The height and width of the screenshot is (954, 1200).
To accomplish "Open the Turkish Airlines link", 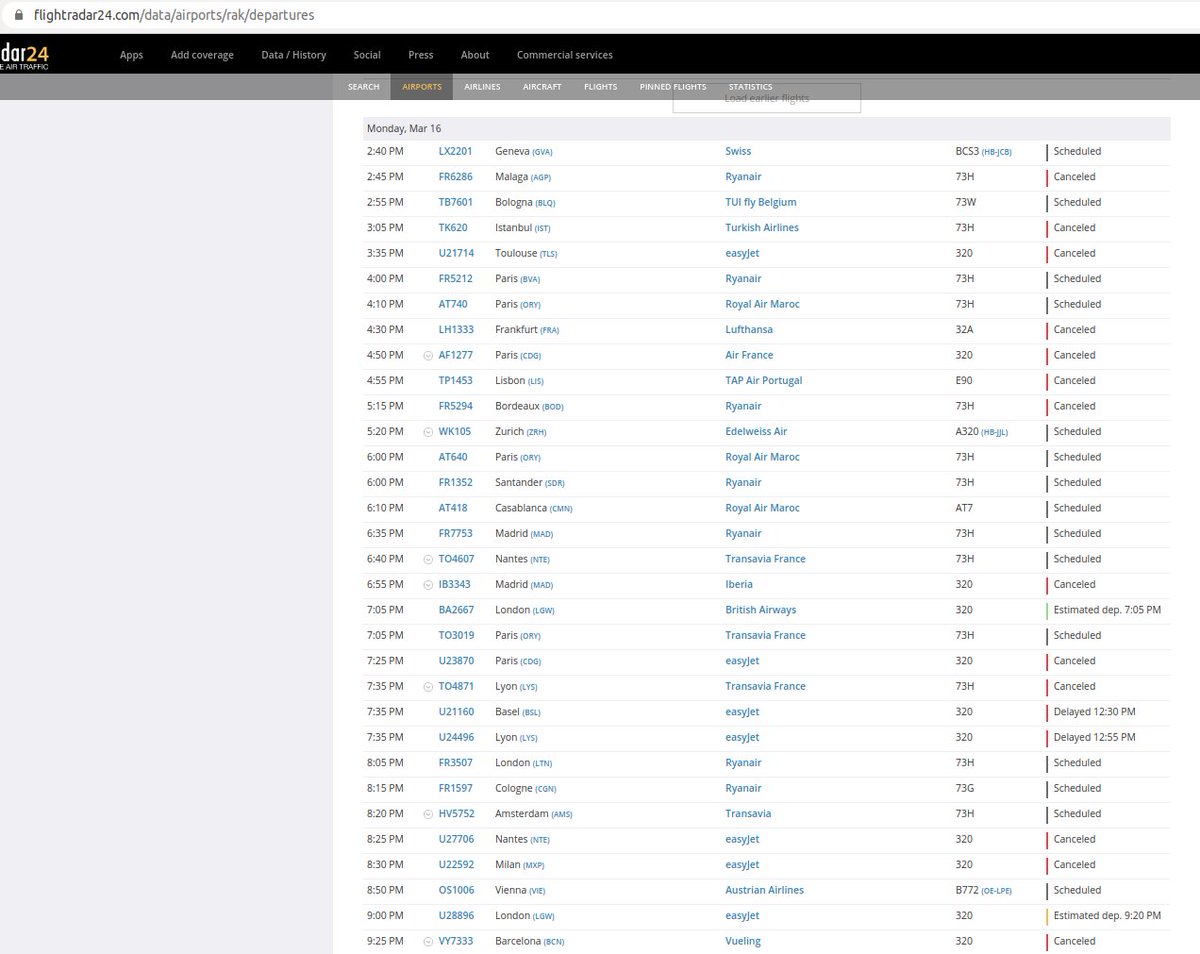I will tap(762, 228).
